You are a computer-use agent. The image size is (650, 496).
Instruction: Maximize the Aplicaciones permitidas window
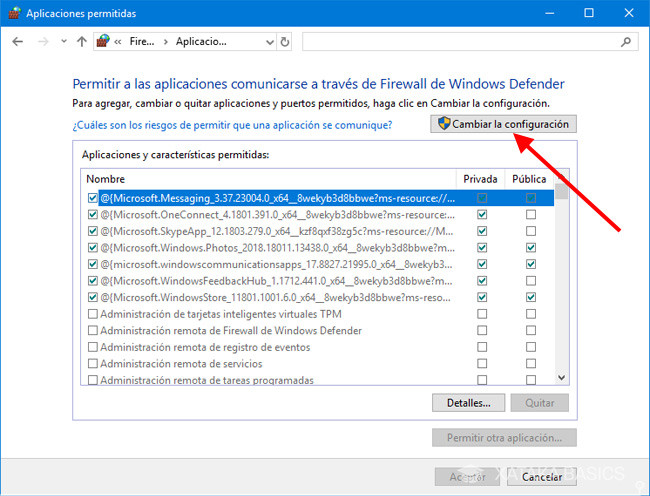(x=589, y=13)
